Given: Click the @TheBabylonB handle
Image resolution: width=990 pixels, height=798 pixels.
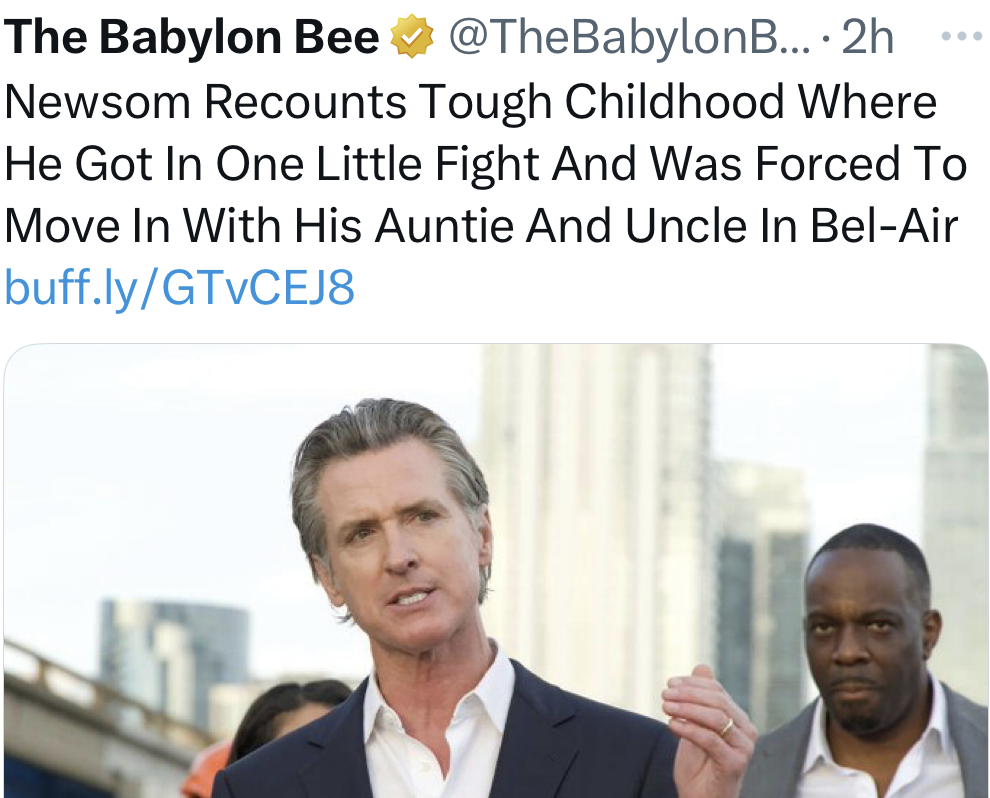Looking at the screenshot, I should tap(629, 38).
